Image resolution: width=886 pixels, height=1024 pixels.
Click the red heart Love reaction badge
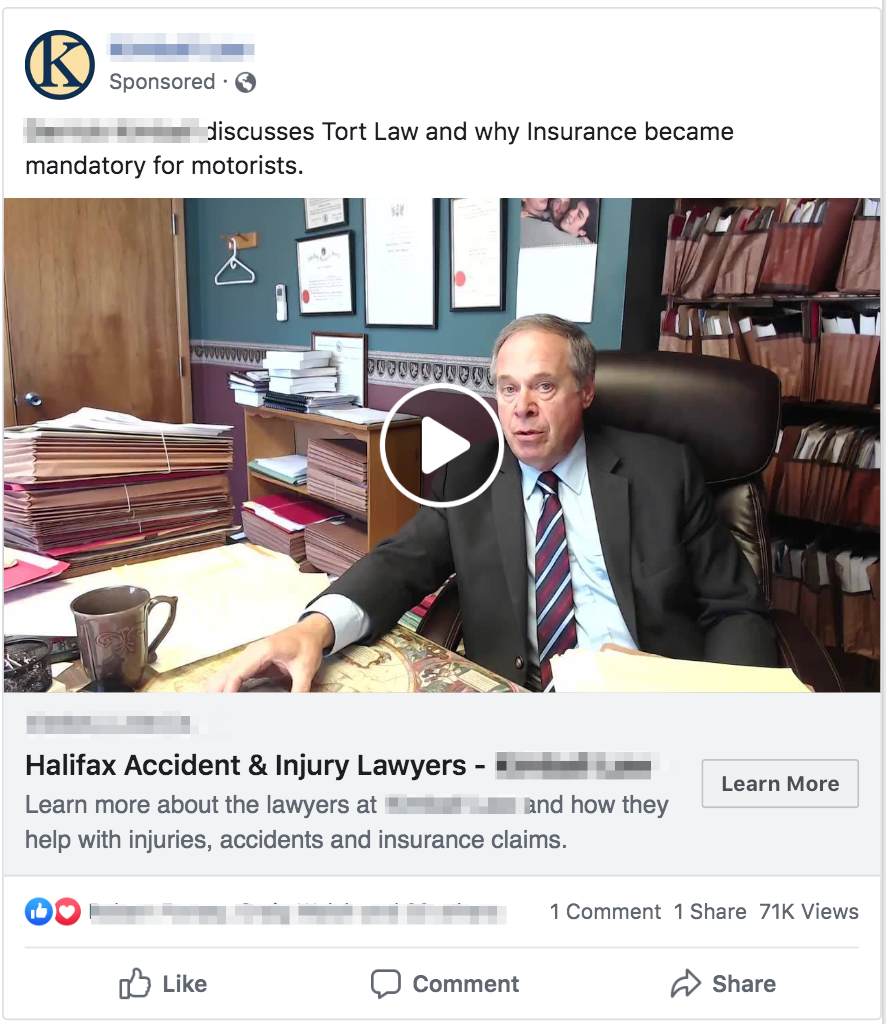(x=67, y=911)
